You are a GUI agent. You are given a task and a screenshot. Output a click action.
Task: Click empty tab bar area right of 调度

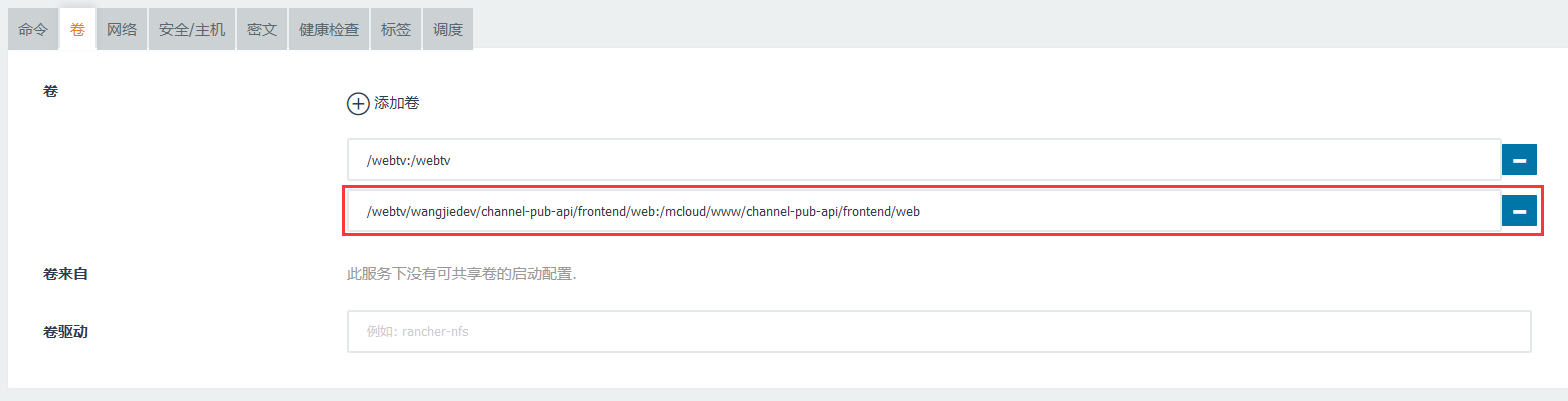pos(1000,30)
